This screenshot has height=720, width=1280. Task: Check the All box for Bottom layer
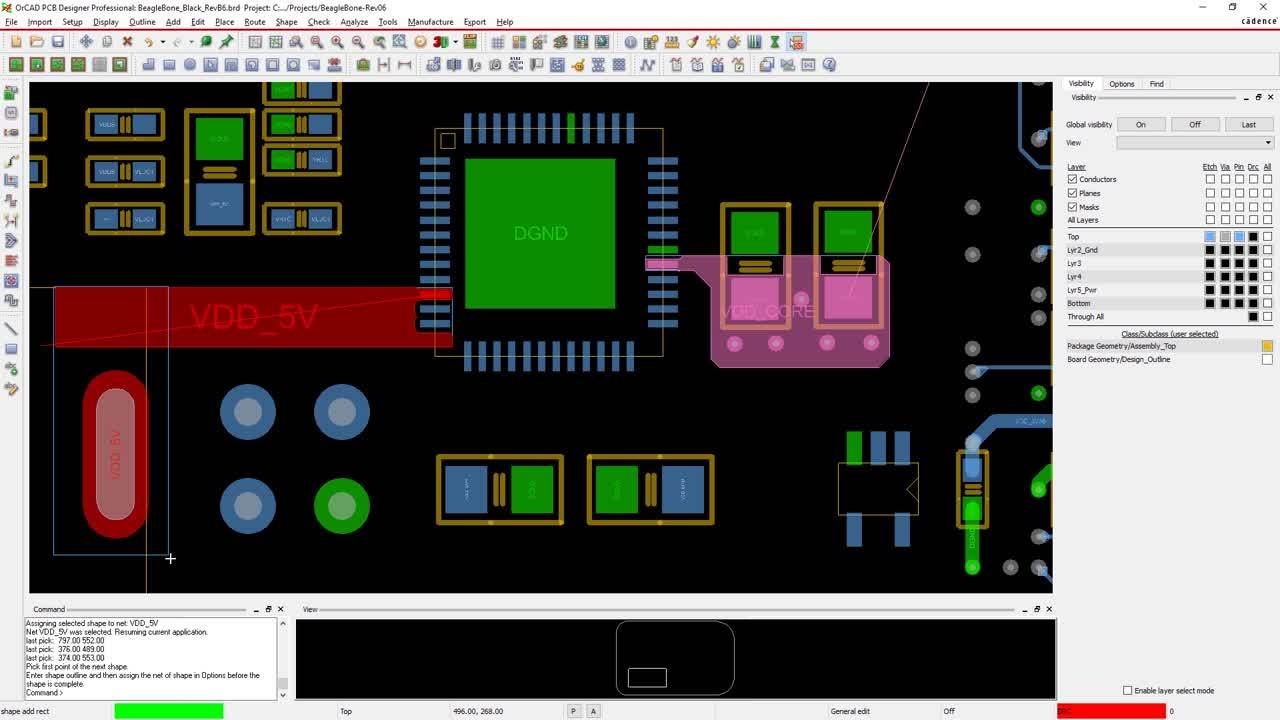(x=1267, y=303)
